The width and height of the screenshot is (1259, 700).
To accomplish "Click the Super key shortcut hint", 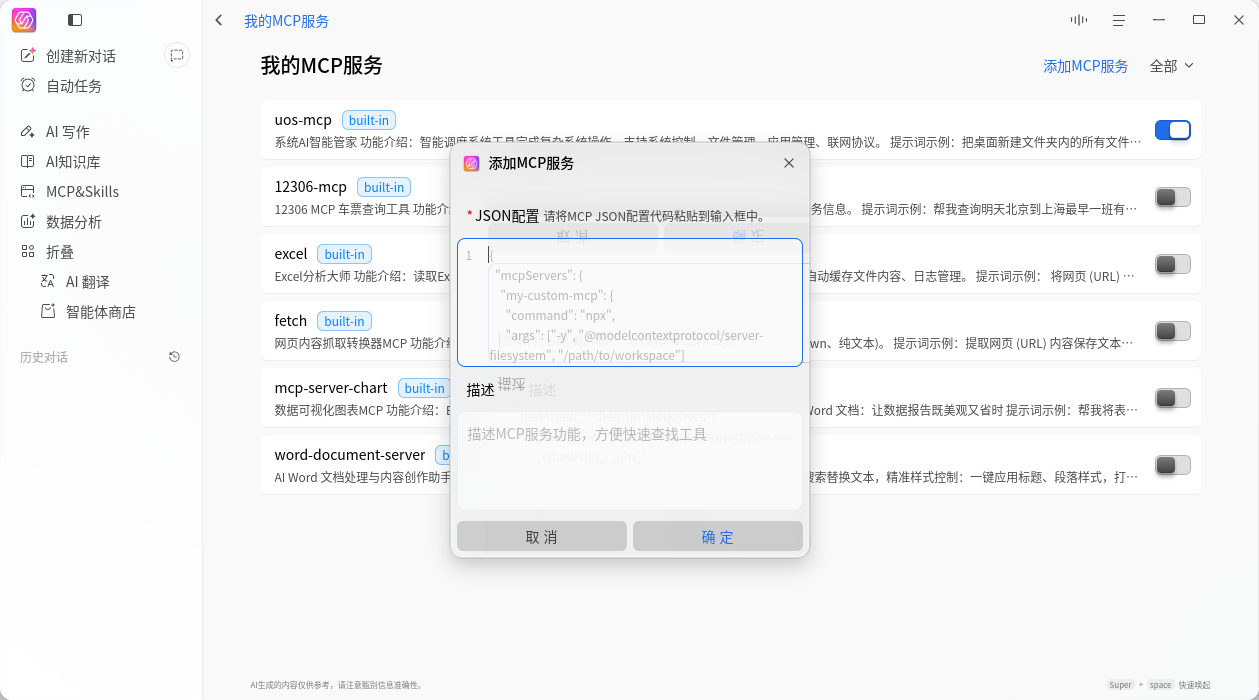I will (1120, 685).
